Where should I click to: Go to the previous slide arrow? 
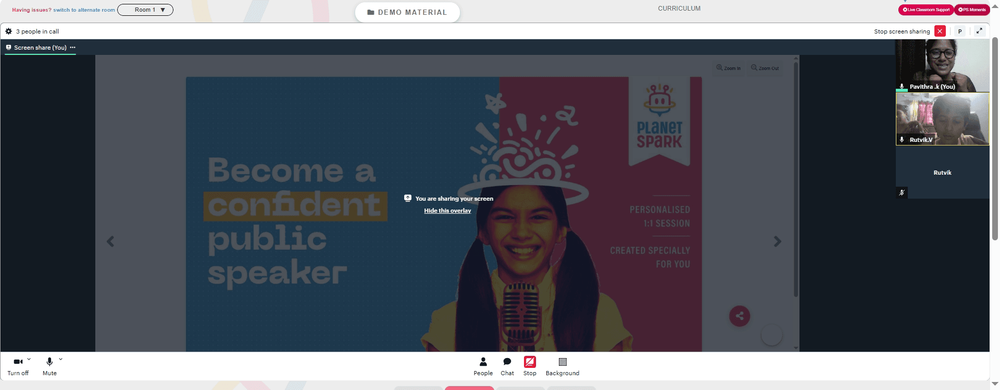(x=110, y=242)
